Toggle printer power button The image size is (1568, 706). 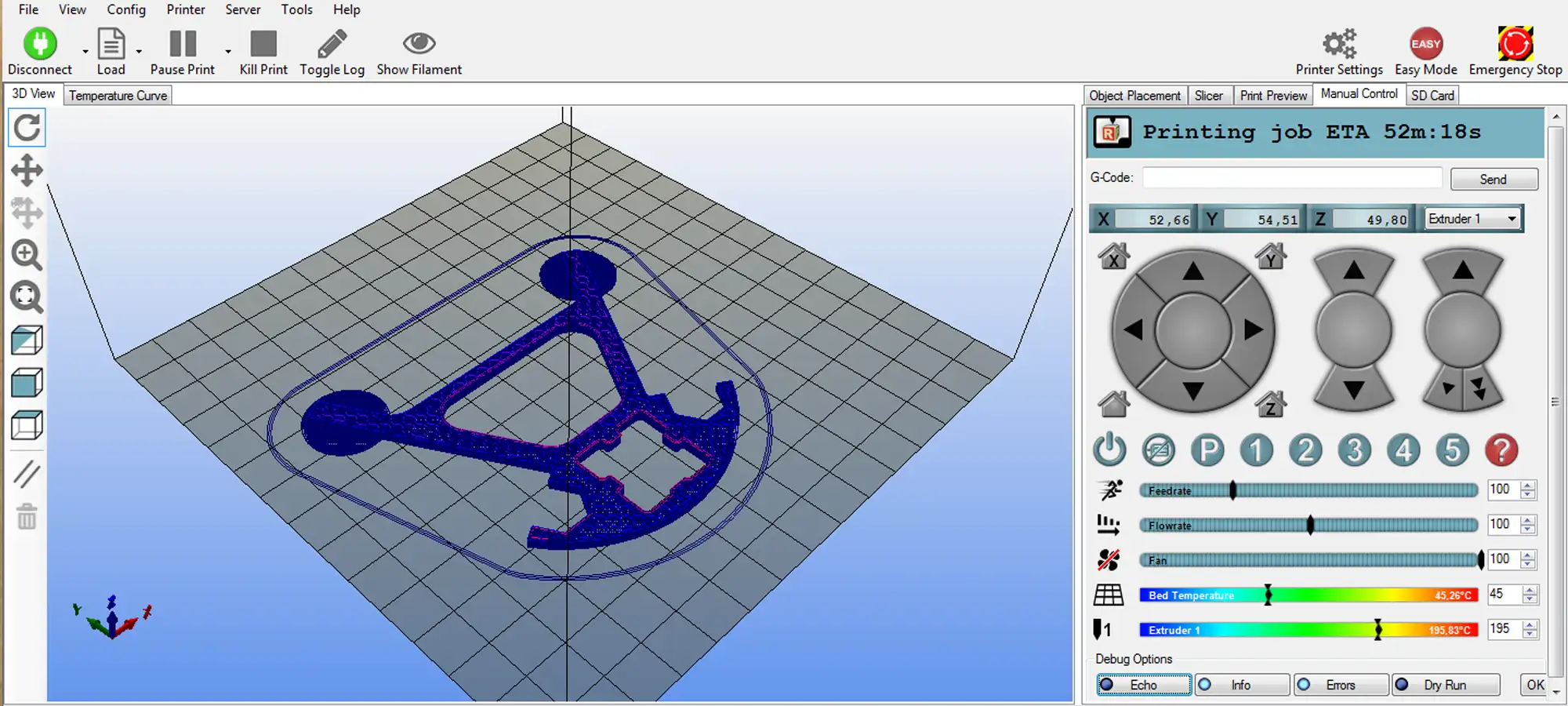coord(1109,450)
